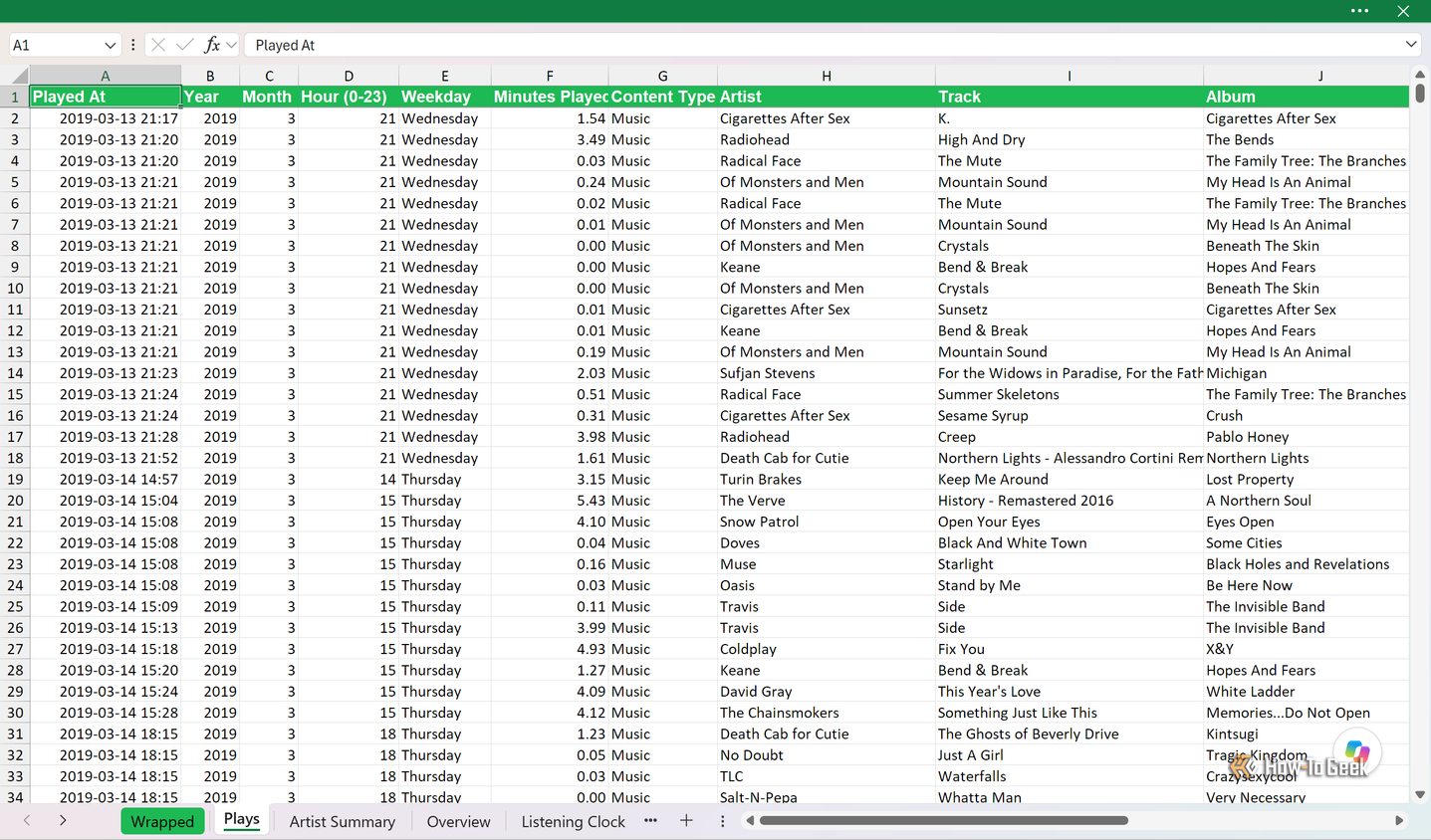Click the artist cell Turin Brakes
The width and height of the screenshot is (1431, 840).
click(827, 479)
